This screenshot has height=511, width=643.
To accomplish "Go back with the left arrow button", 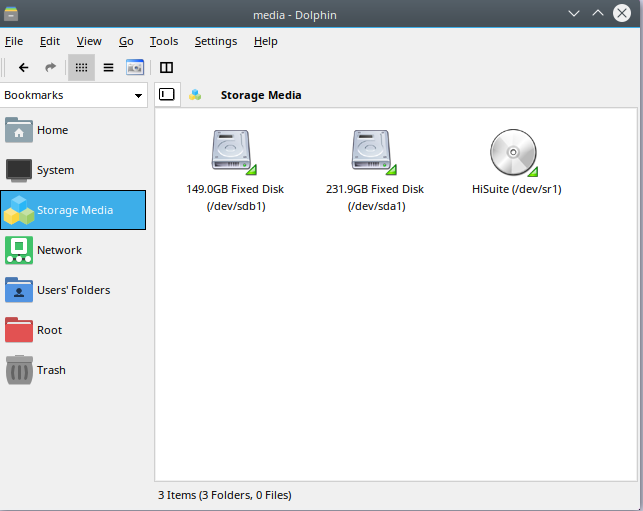I will [24, 67].
